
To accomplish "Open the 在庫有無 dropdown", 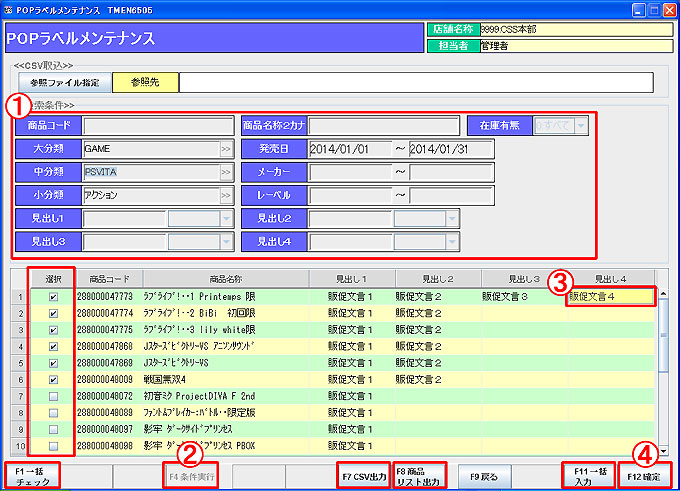I will (581, 125).
